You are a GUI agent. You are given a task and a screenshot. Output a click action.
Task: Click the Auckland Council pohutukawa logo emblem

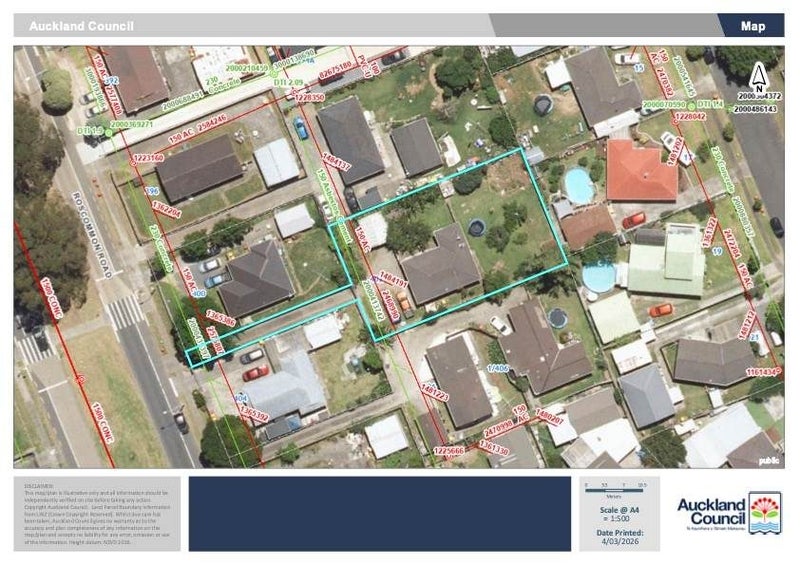(x=764, y=513)
